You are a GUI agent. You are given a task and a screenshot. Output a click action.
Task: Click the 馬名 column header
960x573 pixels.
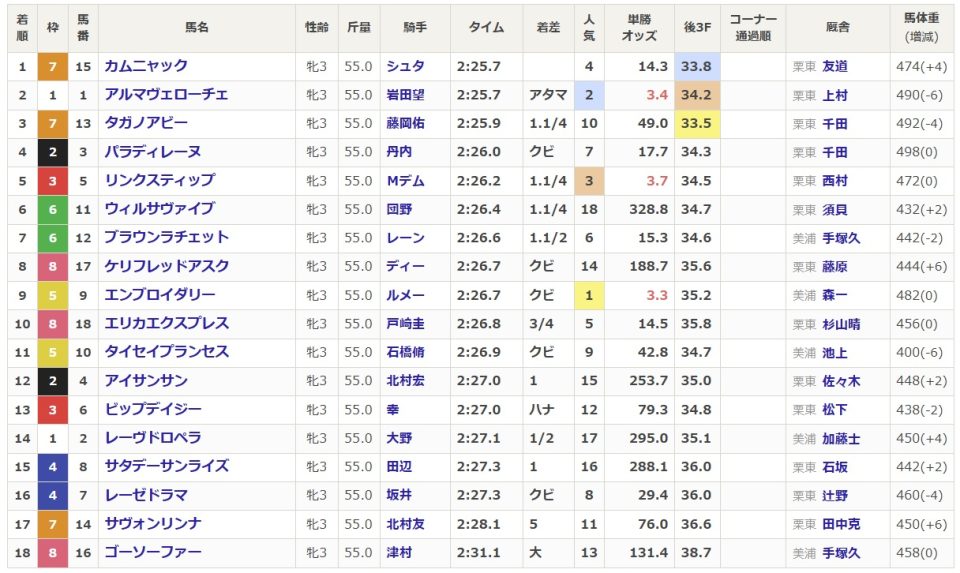coord(197,28)
